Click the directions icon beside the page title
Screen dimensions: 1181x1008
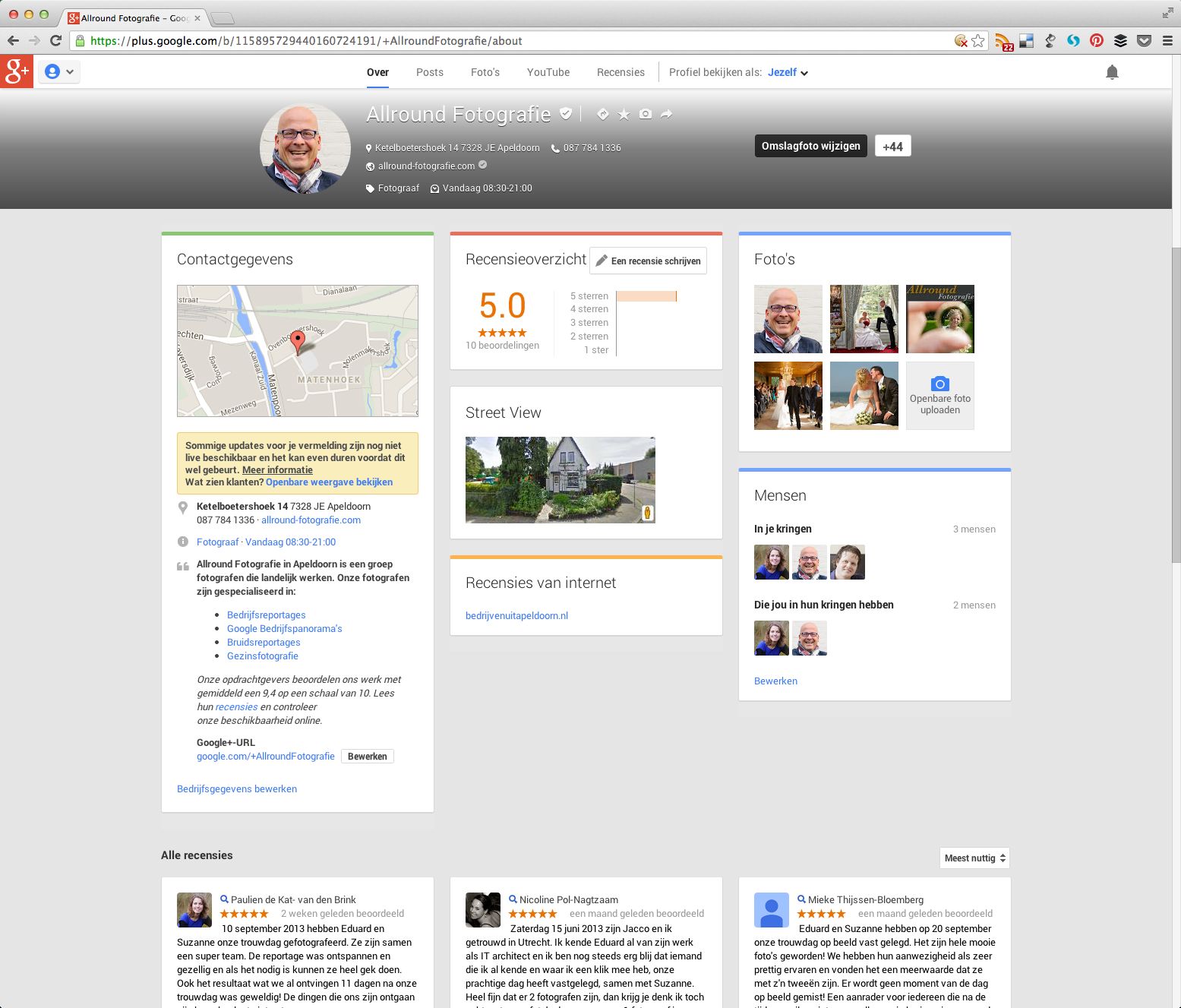[x=602, y=114]
